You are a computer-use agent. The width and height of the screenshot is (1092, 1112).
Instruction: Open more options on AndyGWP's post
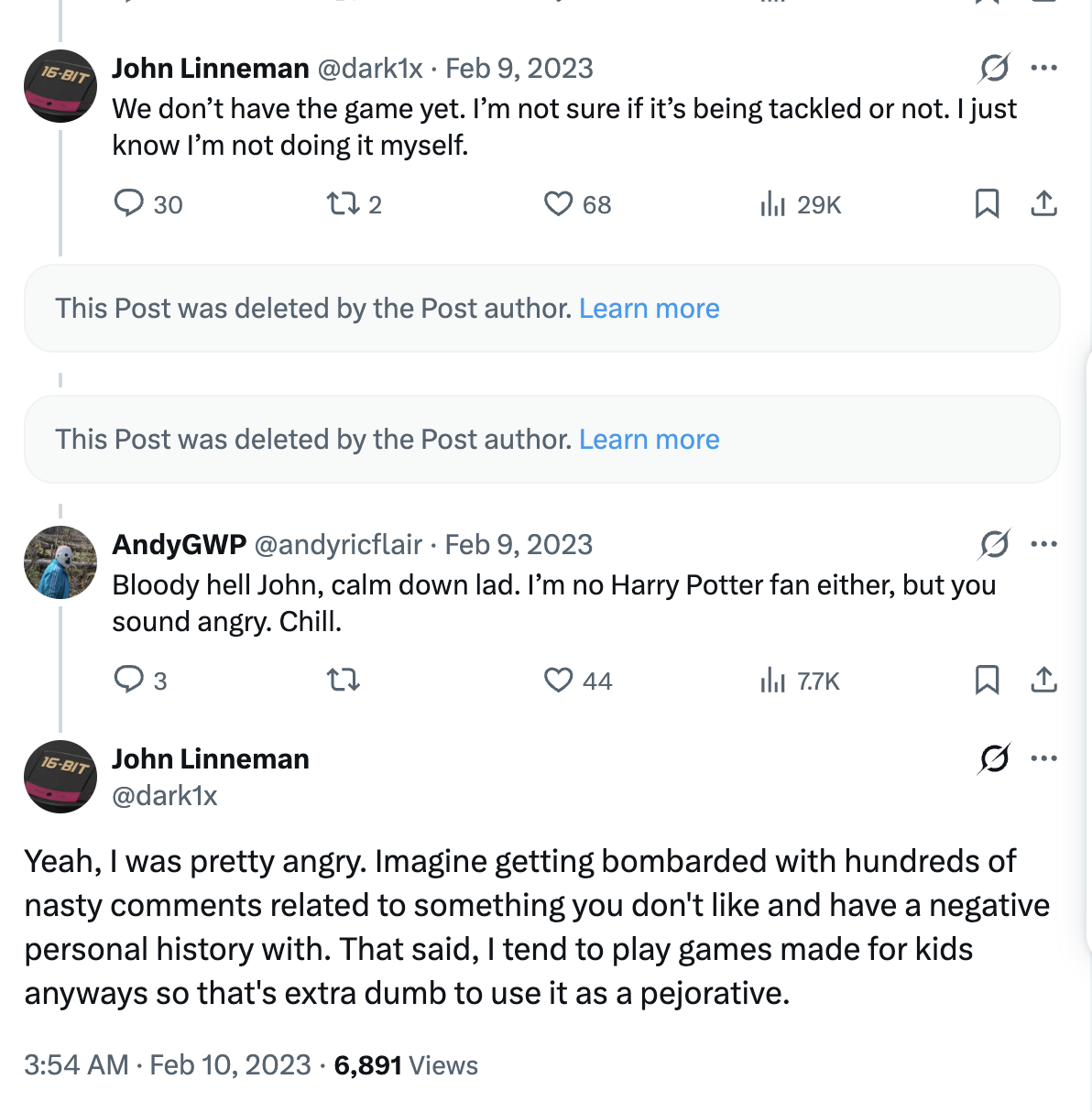pyautogui.click(x=1043, y=544)
